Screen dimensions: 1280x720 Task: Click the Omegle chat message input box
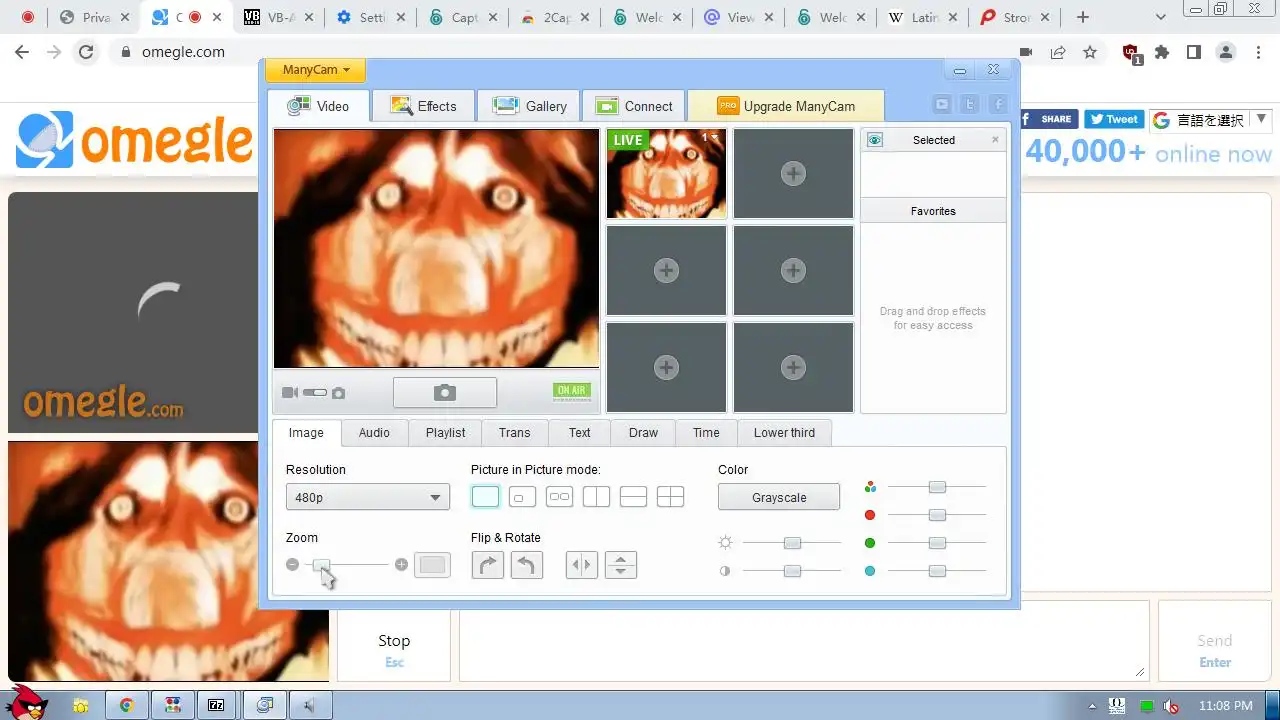pos(803,641)
